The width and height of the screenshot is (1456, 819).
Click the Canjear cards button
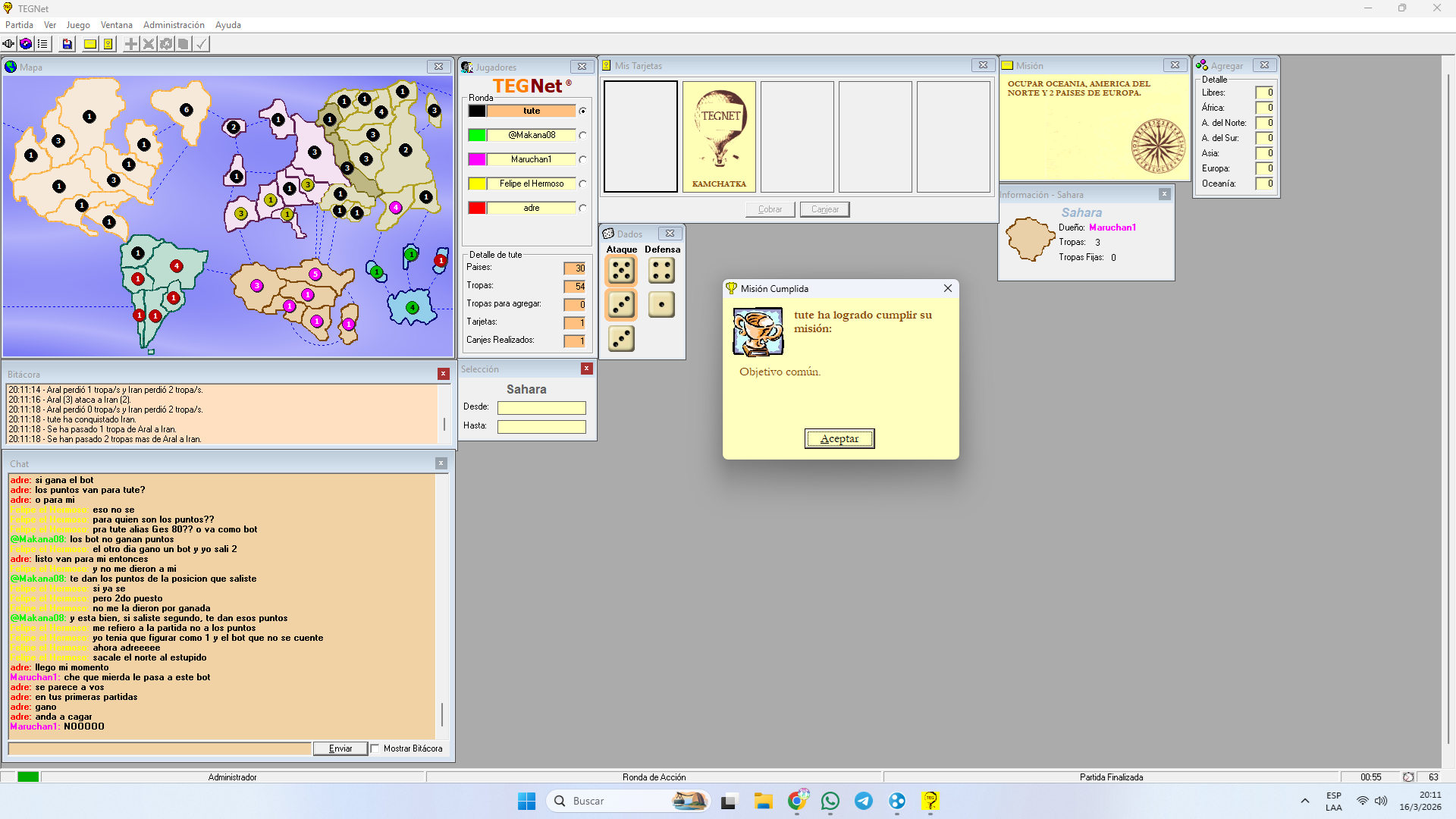coord(824,209)
